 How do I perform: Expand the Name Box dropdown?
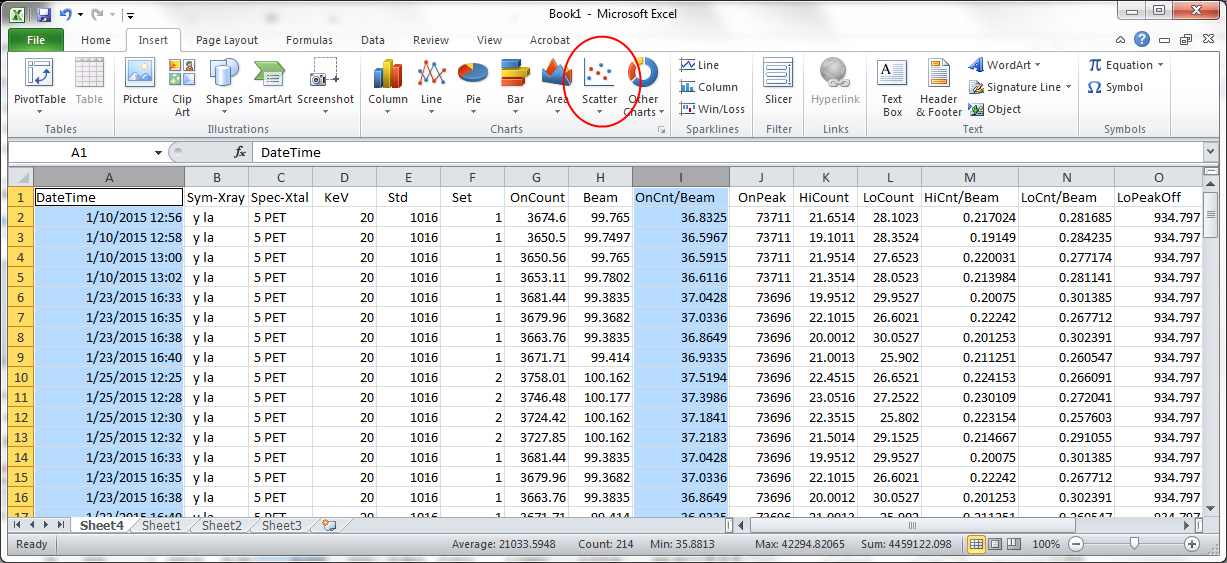(x=158, y=153)
